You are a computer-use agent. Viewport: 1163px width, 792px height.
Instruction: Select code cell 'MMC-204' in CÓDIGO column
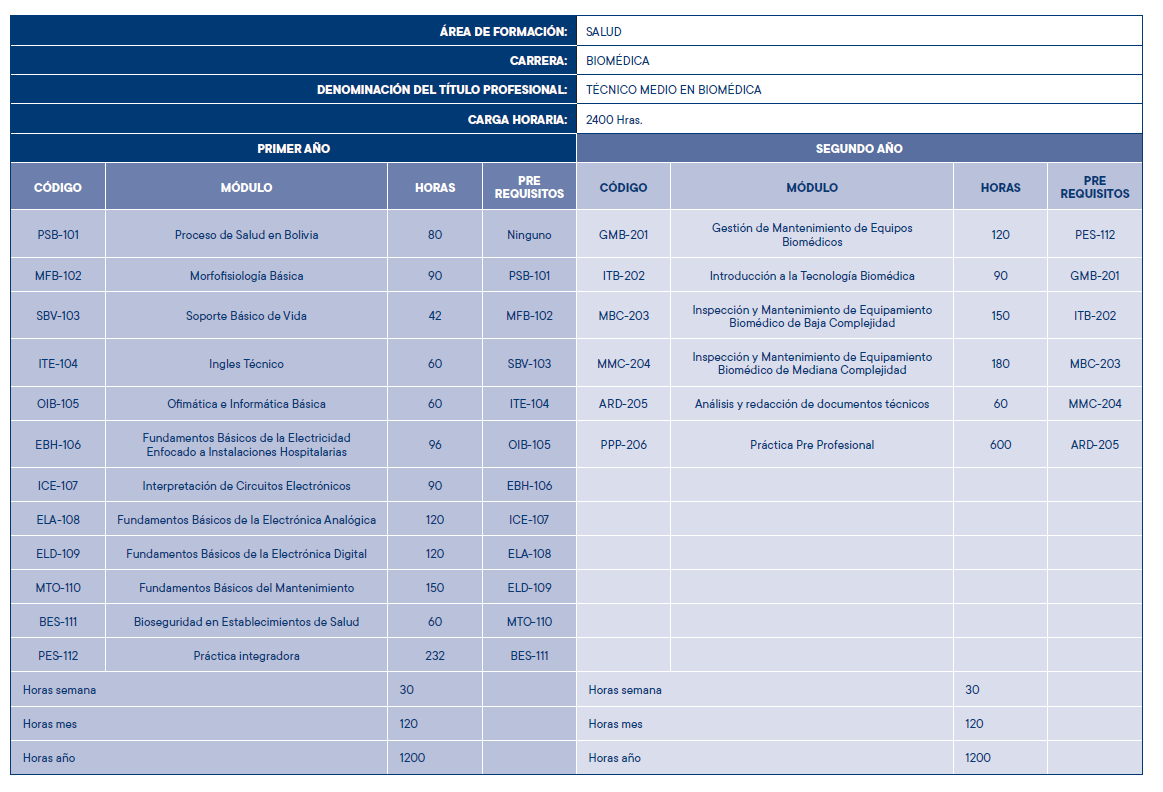click(x=623, y=363)
